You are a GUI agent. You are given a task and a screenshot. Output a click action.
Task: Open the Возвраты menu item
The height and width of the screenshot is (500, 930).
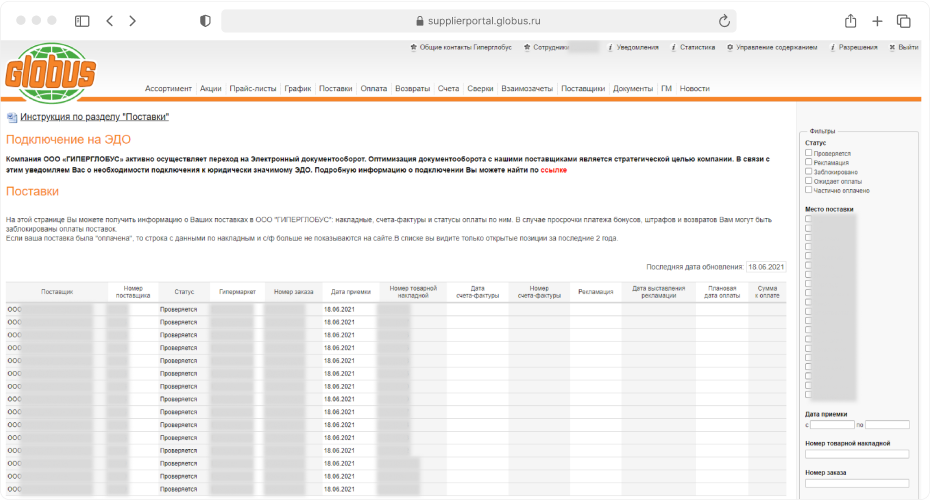point(412,88)
